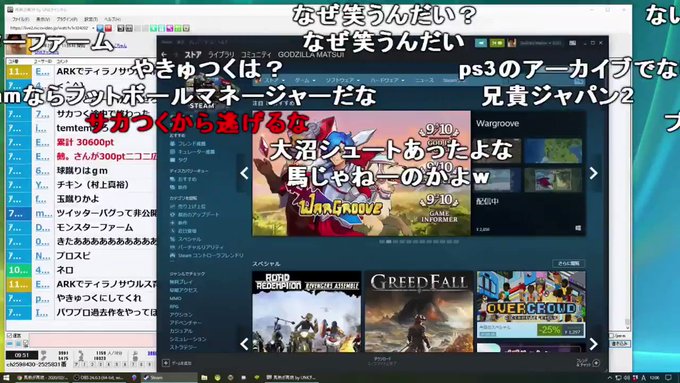
Task: Open the ストラテジー genre link
Action: coord(183,347)
